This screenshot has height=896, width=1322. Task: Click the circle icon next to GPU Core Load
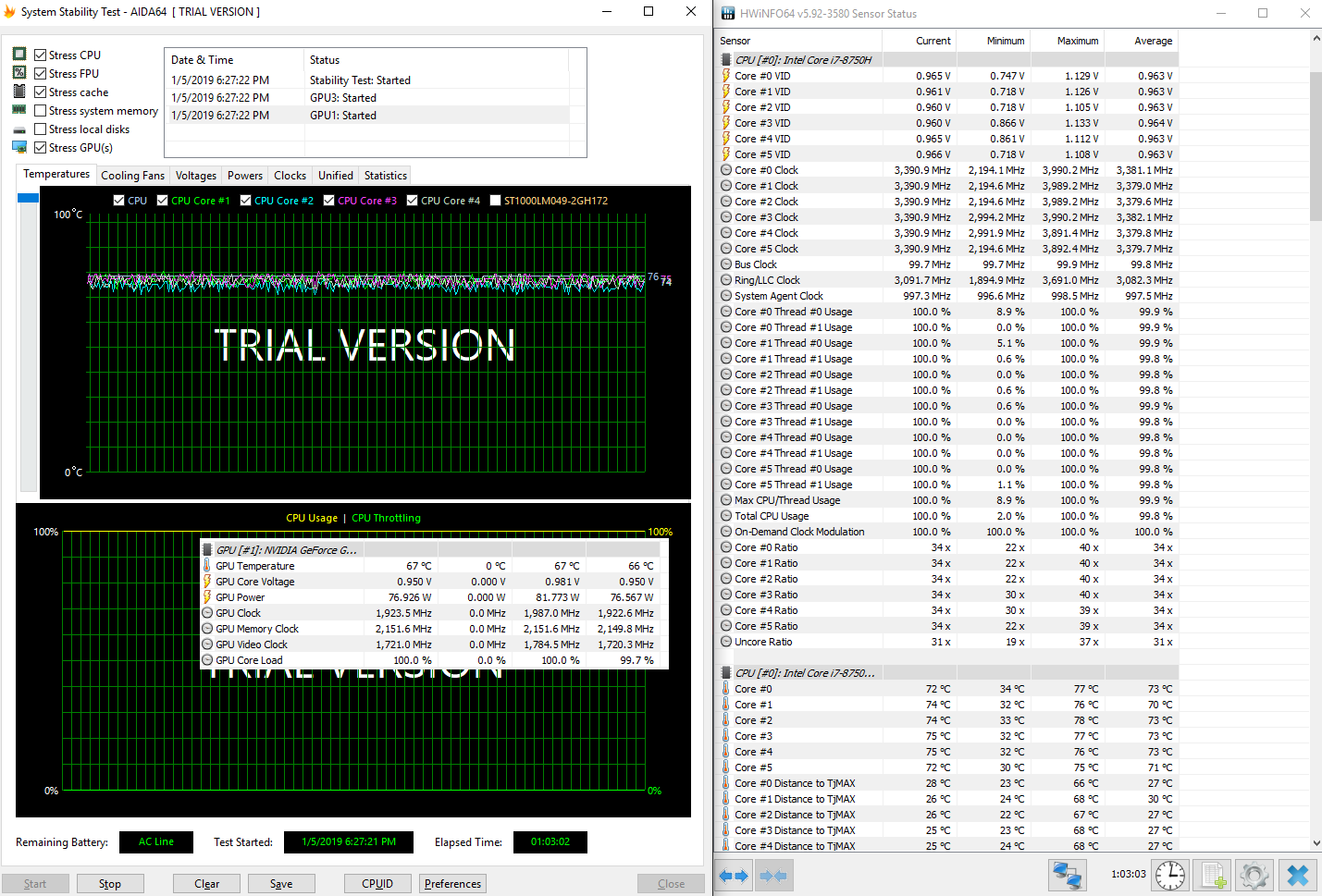coord(207,660)
